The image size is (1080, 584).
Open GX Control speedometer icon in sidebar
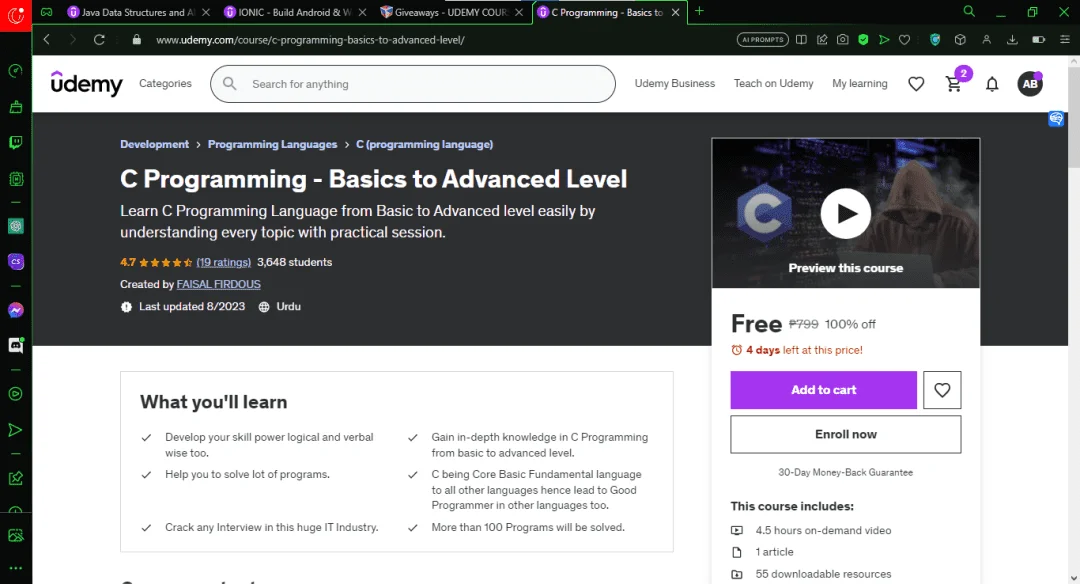point(15,71)
